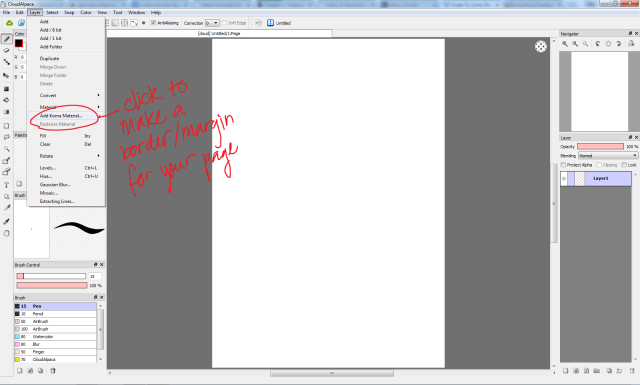The height and width of the screenshot is (385, 640).
Task: Select the Pencil brush in list
Action: click(56, 314)
